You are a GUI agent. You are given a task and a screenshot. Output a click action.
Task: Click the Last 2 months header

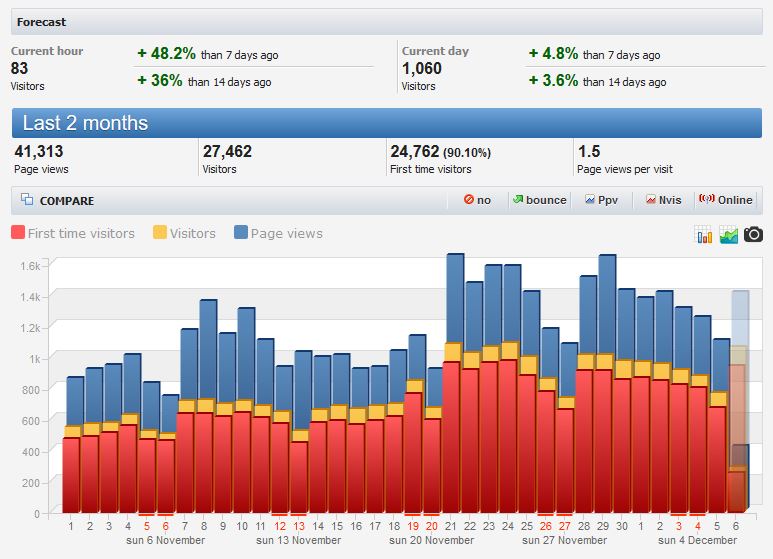tap(387, 123)
